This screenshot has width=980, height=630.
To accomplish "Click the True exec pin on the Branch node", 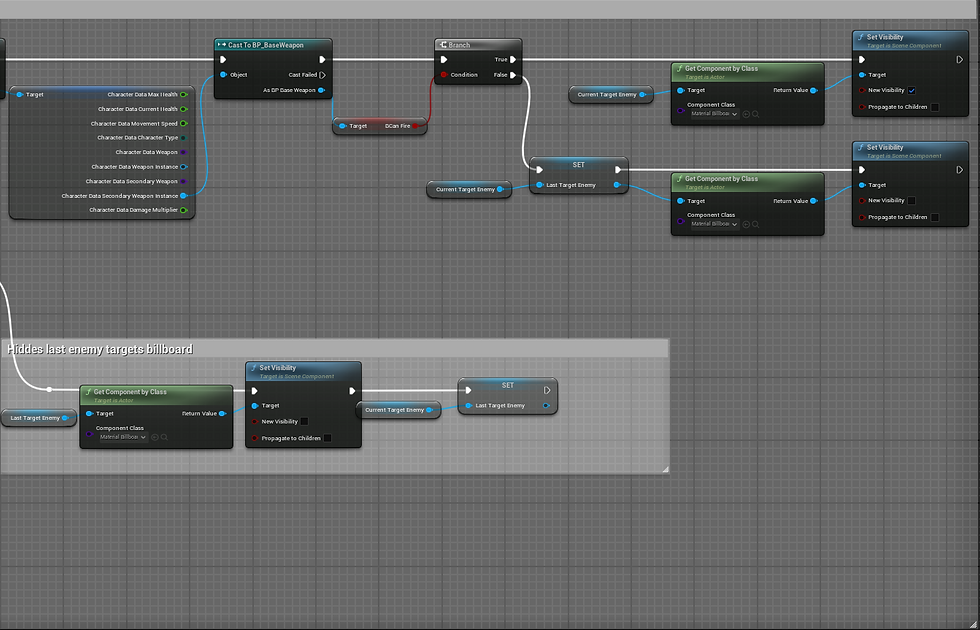I will (512, 59).
